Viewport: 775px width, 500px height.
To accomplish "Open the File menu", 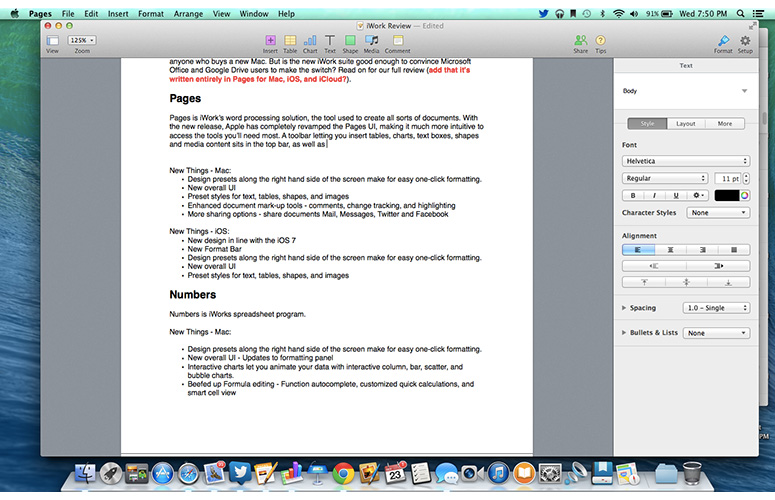I will 68,13.
